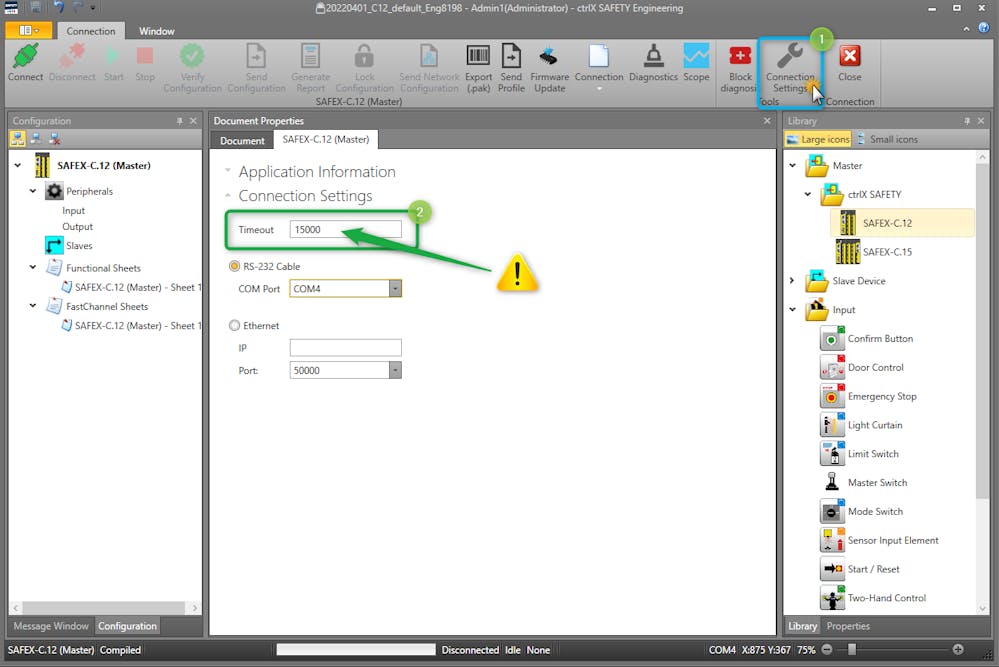999x667 pixels.
Task: Switch to Properties tab in Library panel
Action: [847, 626]
